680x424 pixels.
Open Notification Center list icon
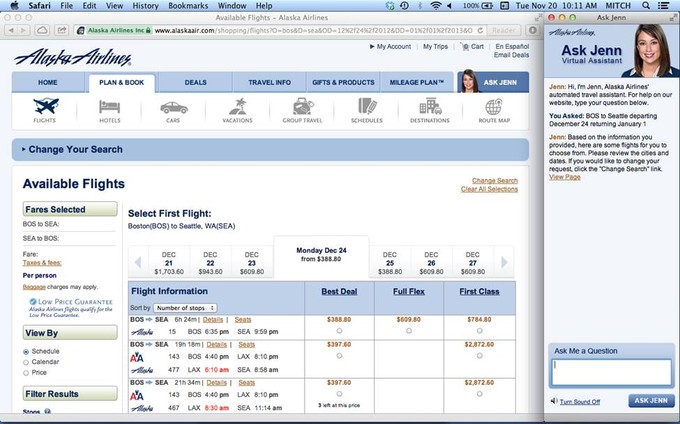click(x=663, y=6)
